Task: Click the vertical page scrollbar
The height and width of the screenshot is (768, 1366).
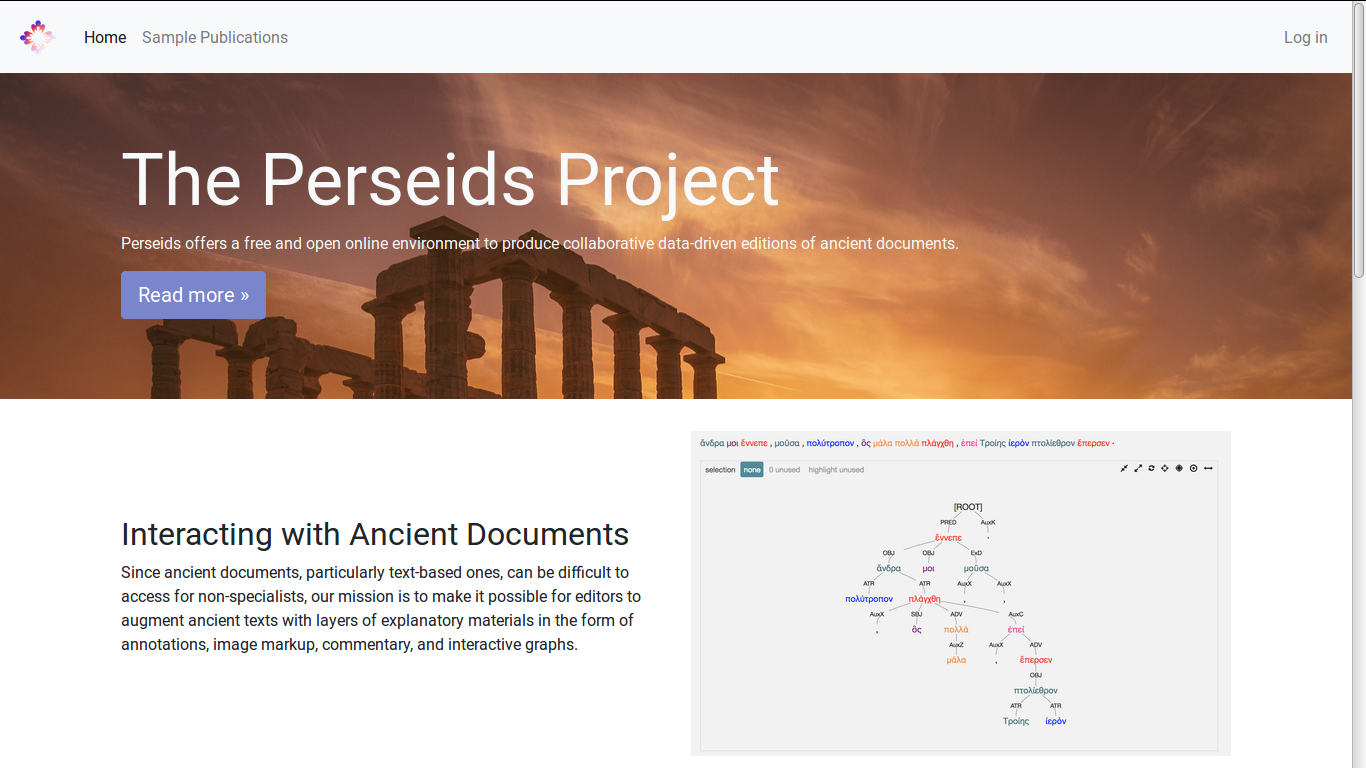Action: [1359, 140]
